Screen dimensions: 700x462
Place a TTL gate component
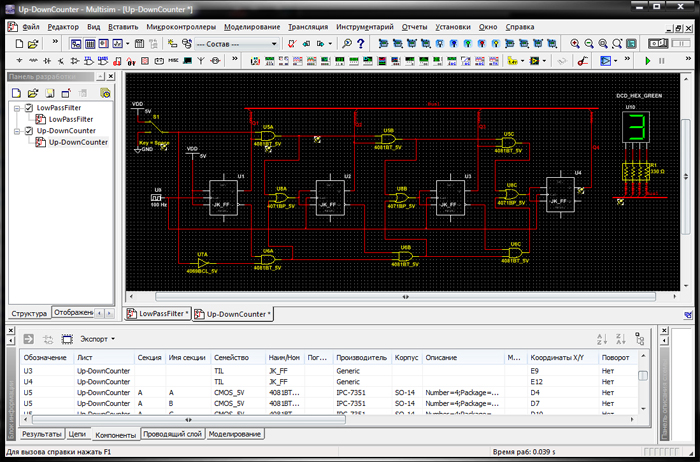click(x=89, y=61)
